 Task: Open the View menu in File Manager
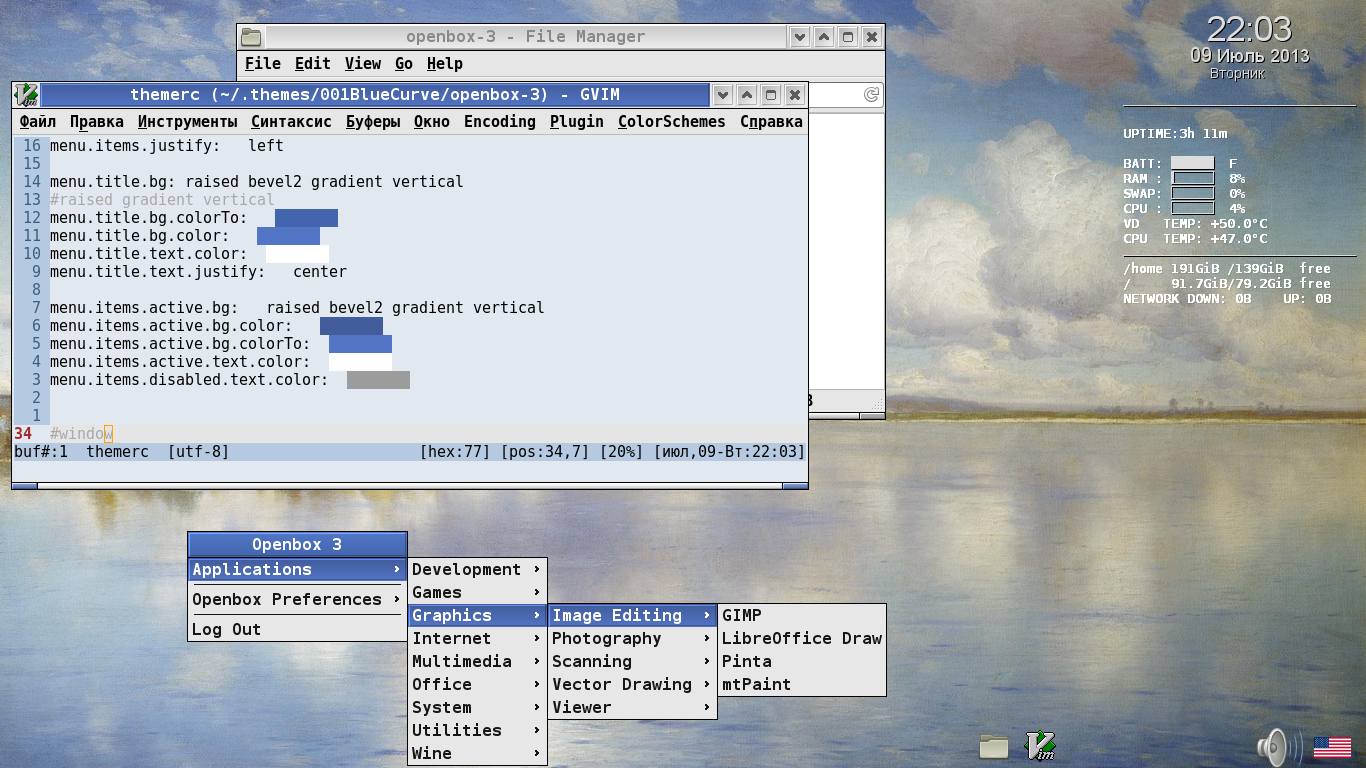363,64
